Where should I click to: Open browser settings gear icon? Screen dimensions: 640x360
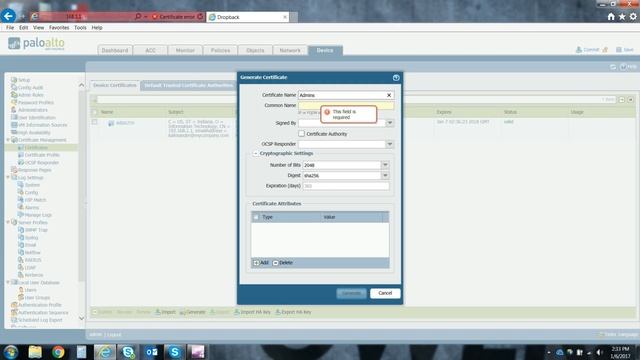pos(633,17)
